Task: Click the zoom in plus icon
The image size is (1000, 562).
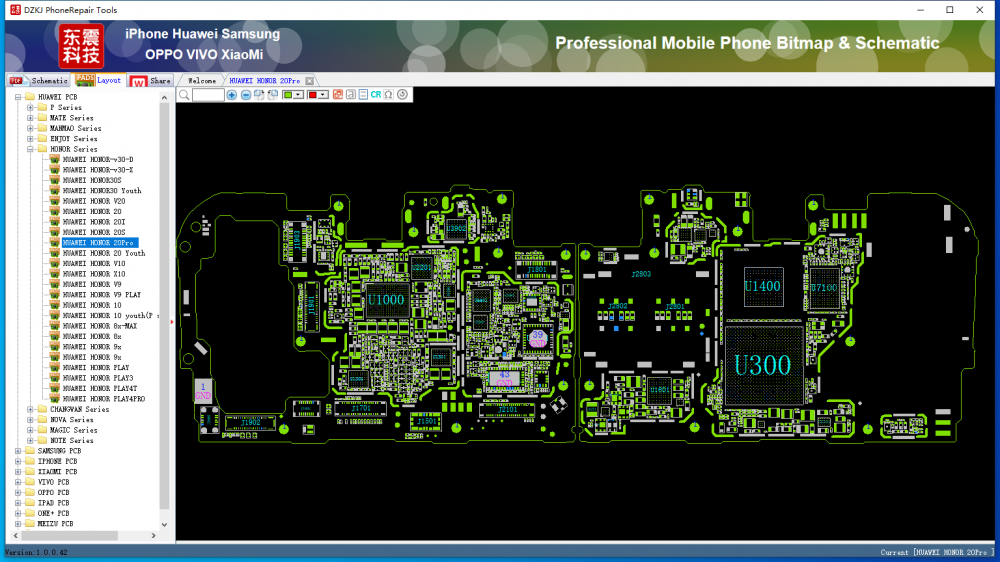Action: click(232, 95)
